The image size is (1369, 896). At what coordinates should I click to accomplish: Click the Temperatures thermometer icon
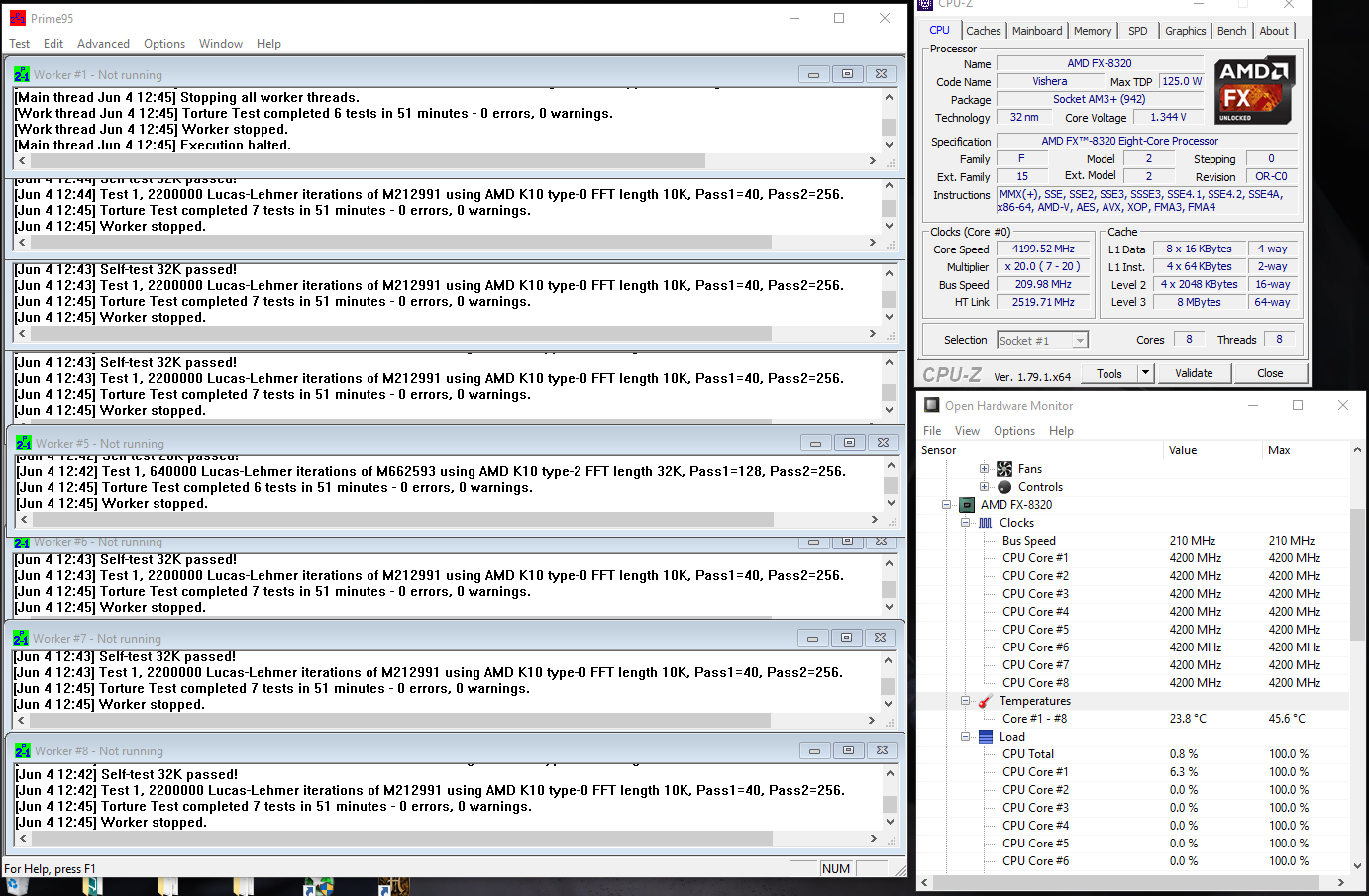986,701
